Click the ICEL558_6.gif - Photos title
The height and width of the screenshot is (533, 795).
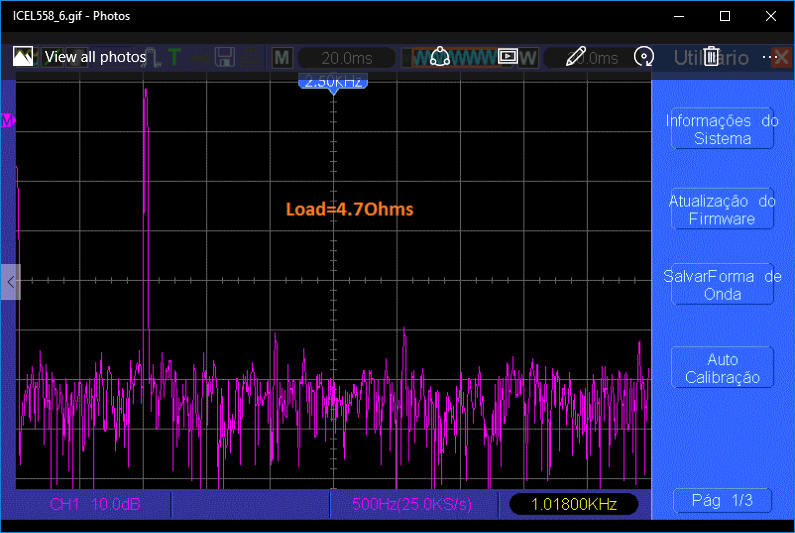coord(71,16)
